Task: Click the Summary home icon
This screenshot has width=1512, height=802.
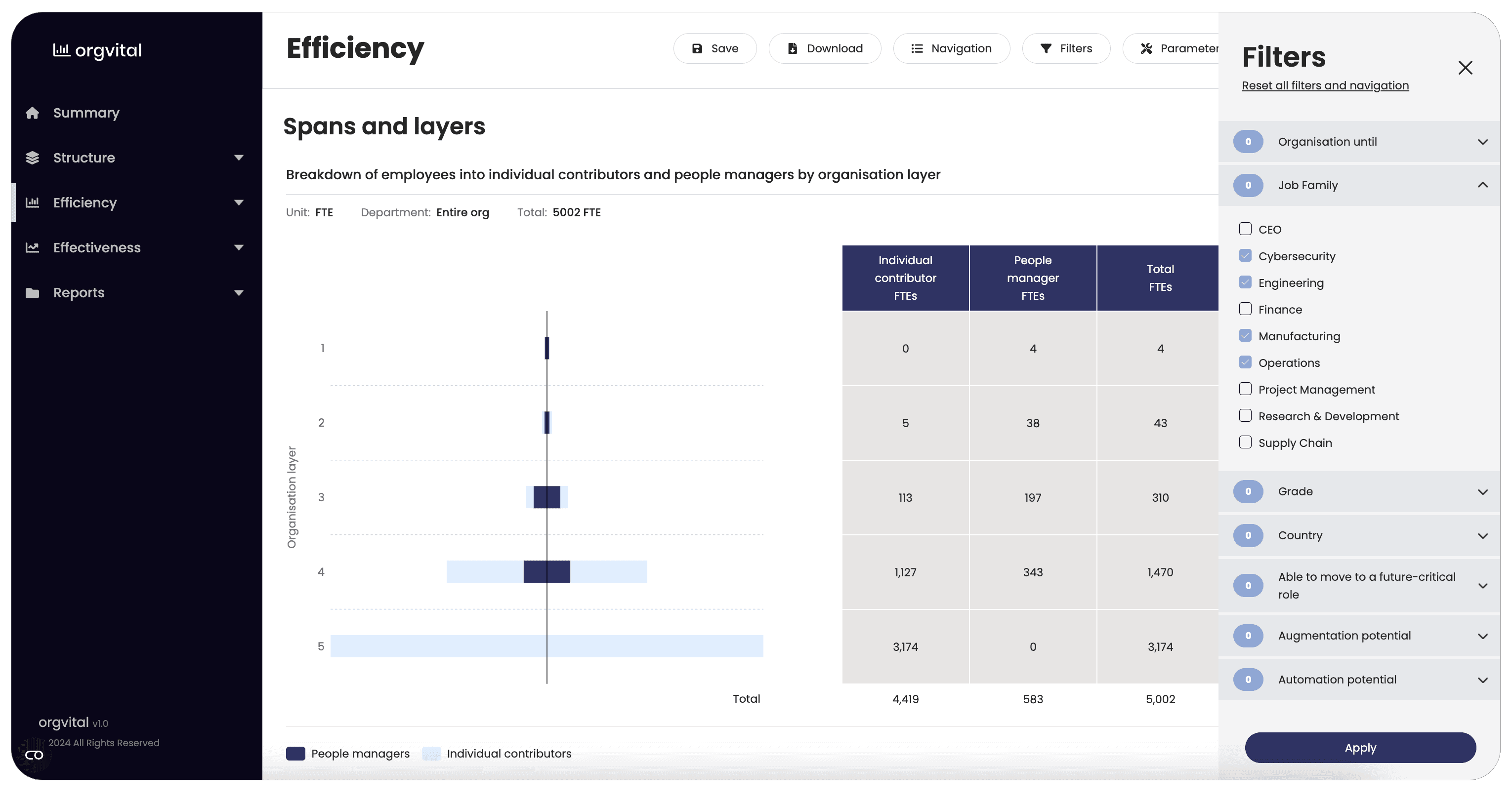Action: tap(32, 113)
